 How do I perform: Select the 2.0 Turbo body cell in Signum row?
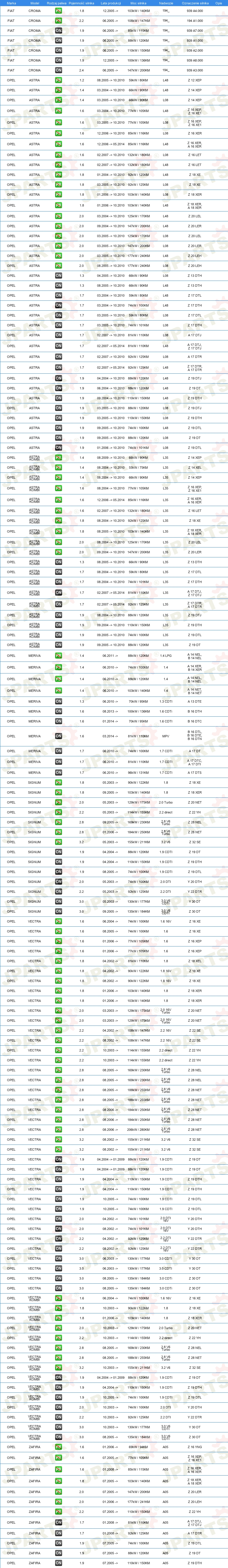coord(166,802)
